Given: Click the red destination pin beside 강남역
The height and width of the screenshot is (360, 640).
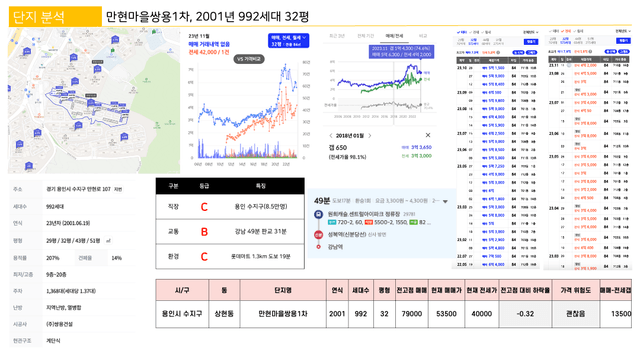Looking at the screenshot, I should click(318, 247).
